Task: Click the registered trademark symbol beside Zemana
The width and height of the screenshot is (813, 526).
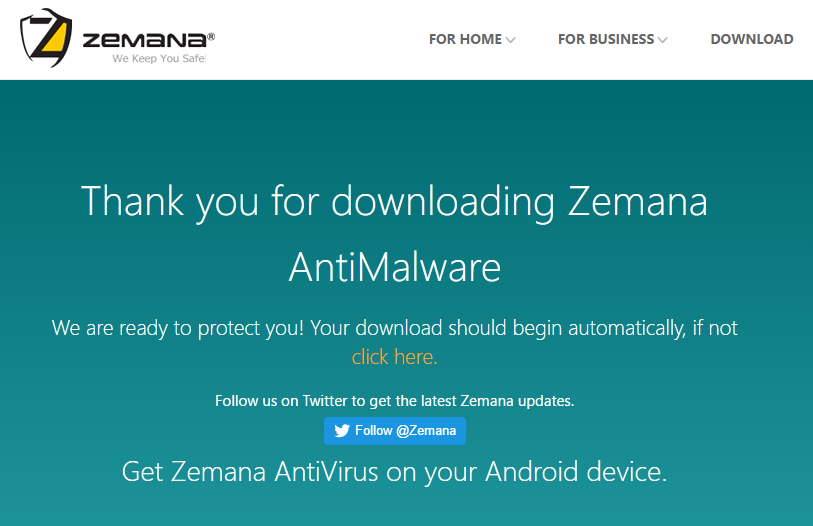Action: (x=210, y=36)
